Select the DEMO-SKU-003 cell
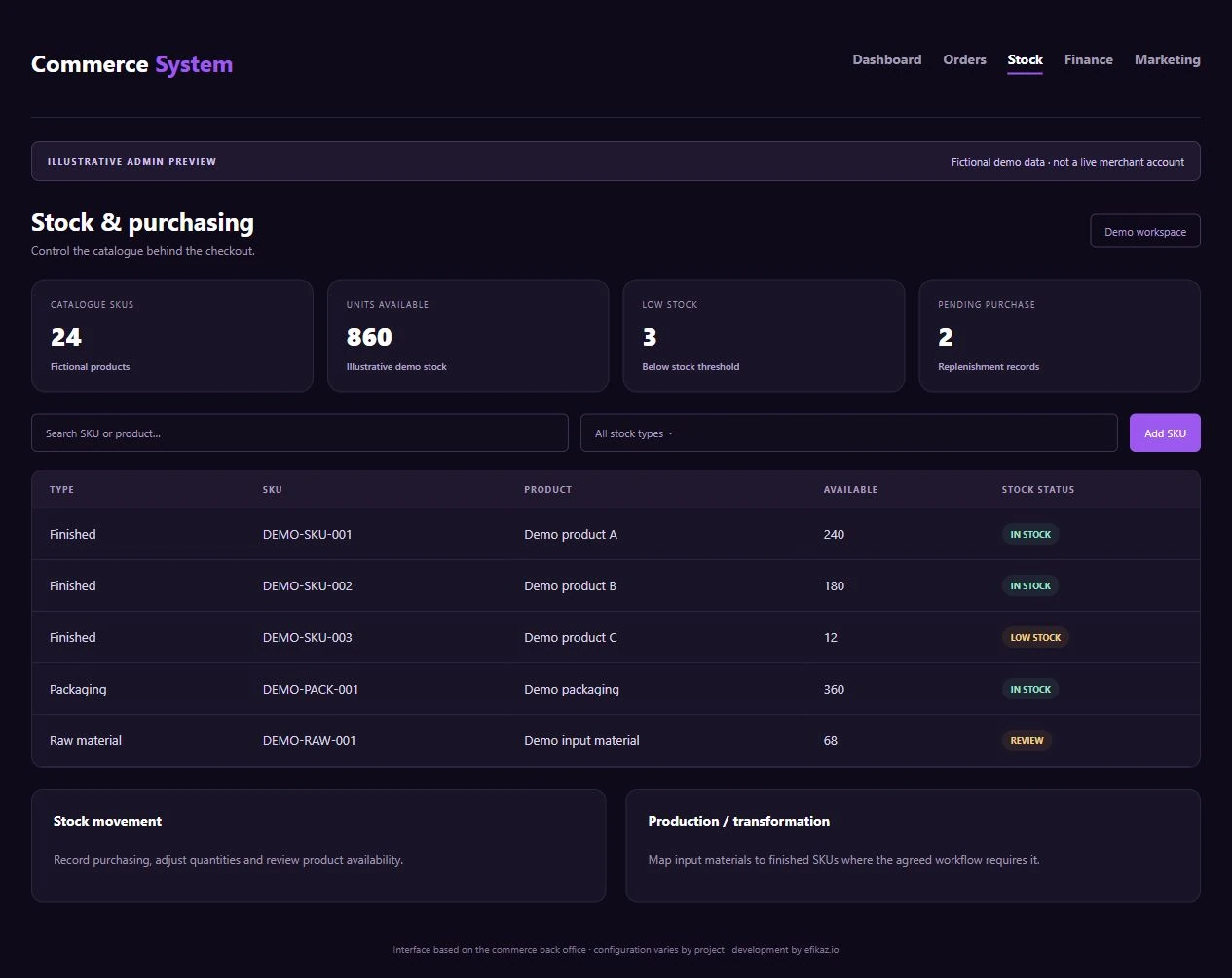The height and width of the screenshot is (978, 1232). 308,637
